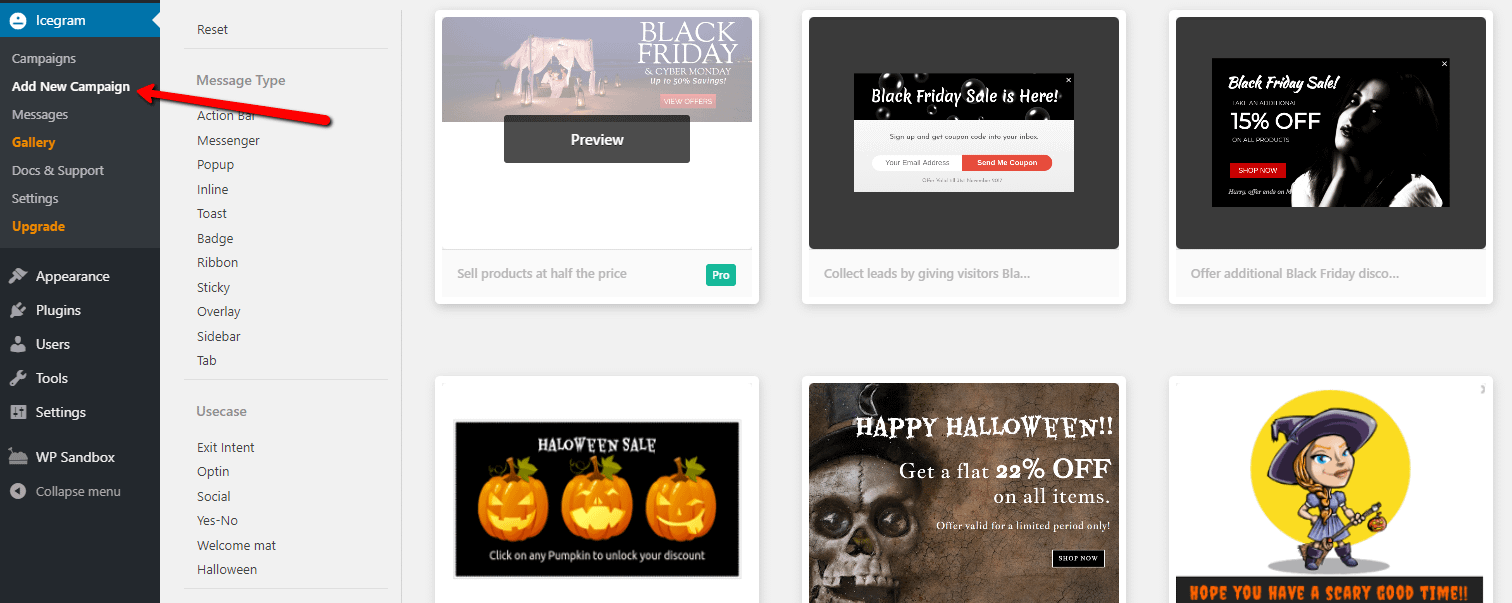Open Tools via the wrench icon

pyautogui.click(x=18, y=378)
